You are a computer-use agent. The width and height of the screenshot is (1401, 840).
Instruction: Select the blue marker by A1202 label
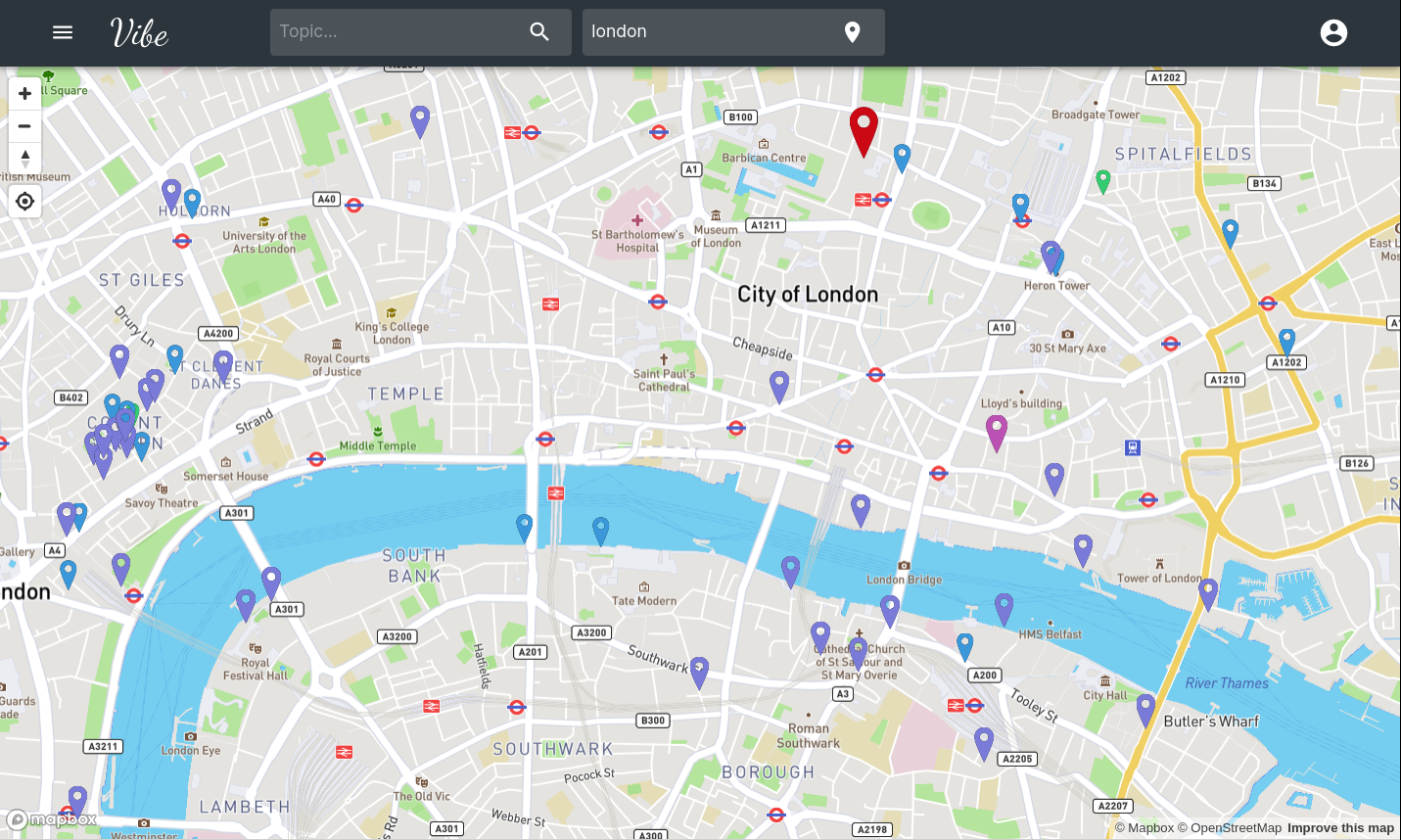coord(1287,342)
